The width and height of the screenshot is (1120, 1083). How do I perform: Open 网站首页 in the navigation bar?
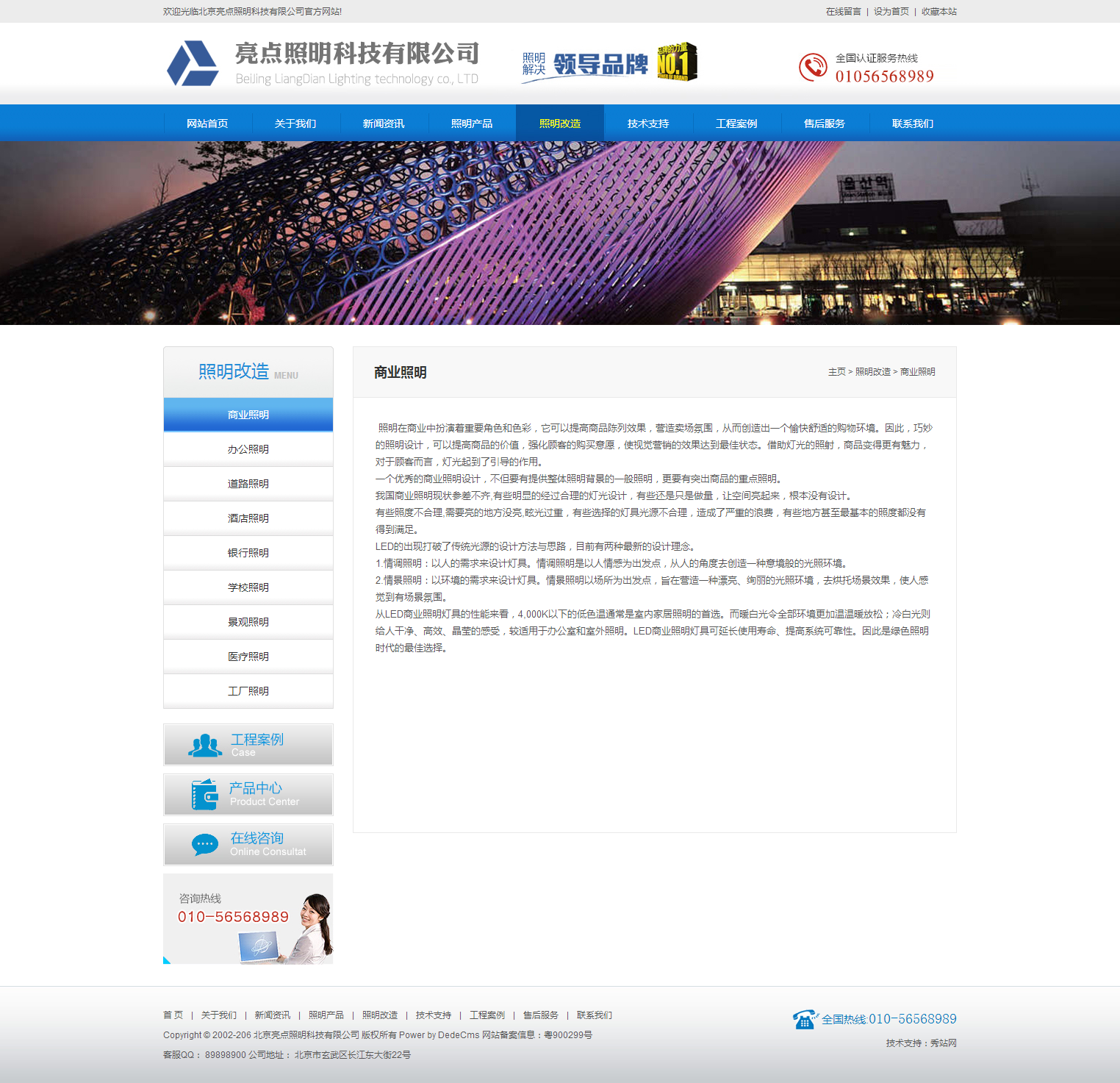(207, 124)
